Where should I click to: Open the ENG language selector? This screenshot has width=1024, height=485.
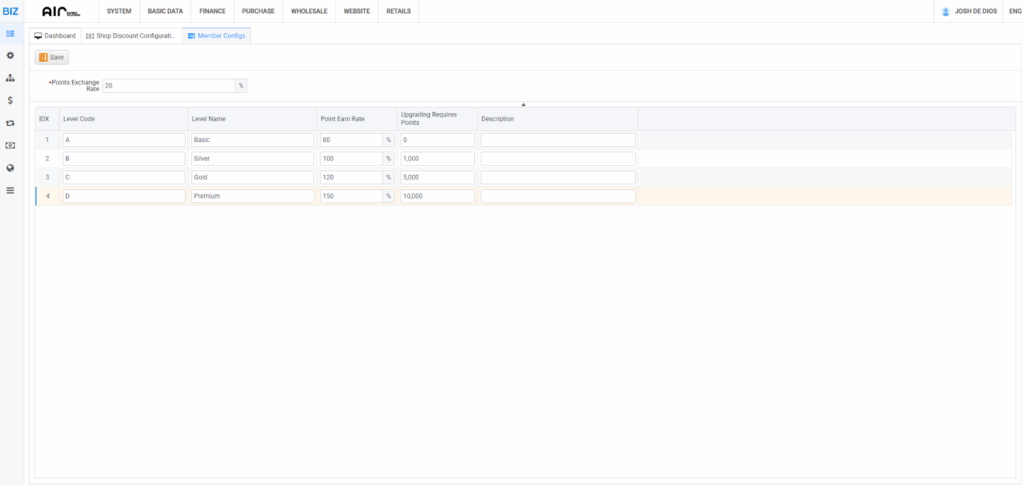click(1013, 11)
